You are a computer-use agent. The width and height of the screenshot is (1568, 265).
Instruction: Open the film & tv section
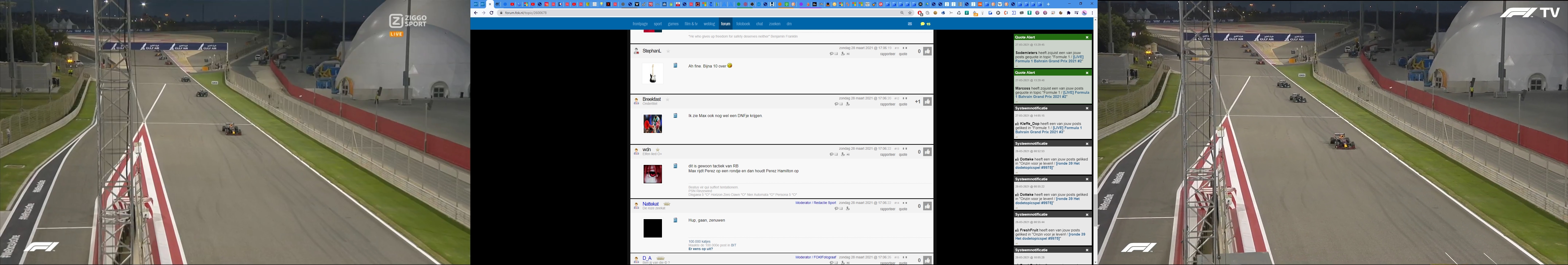(x=691, y=24)
